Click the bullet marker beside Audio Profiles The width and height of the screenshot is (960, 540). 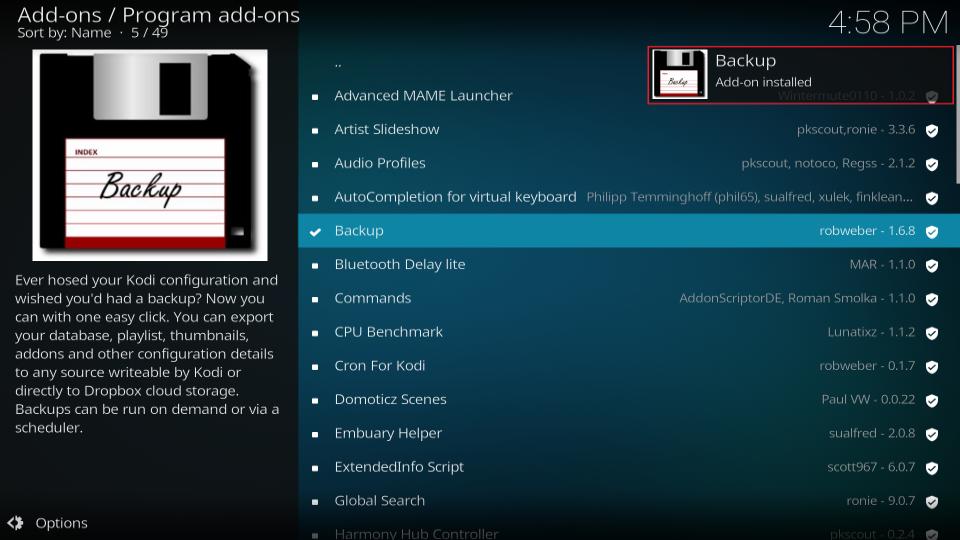point(315,164)
